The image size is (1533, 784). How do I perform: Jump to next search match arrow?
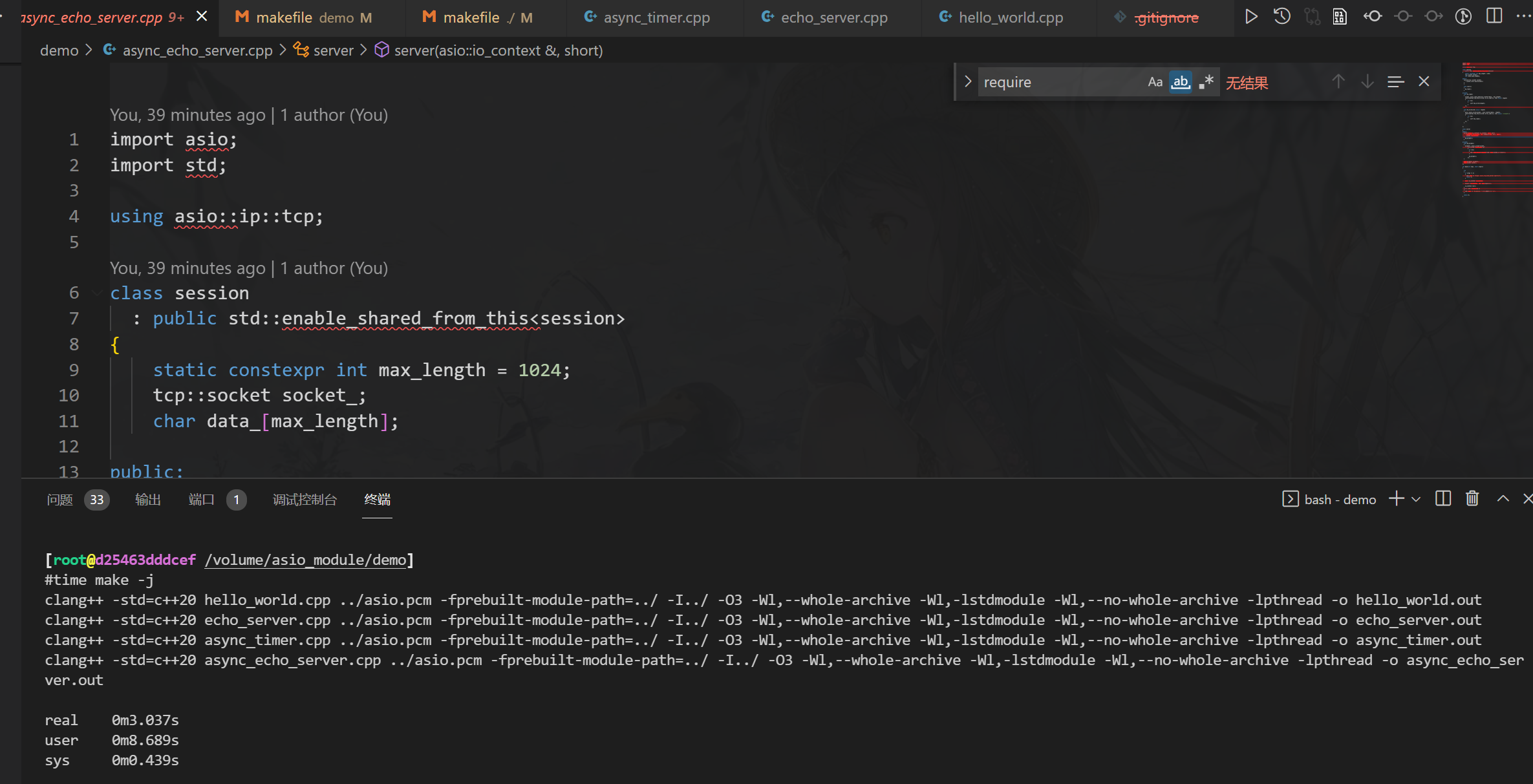tap(1367, 81)
